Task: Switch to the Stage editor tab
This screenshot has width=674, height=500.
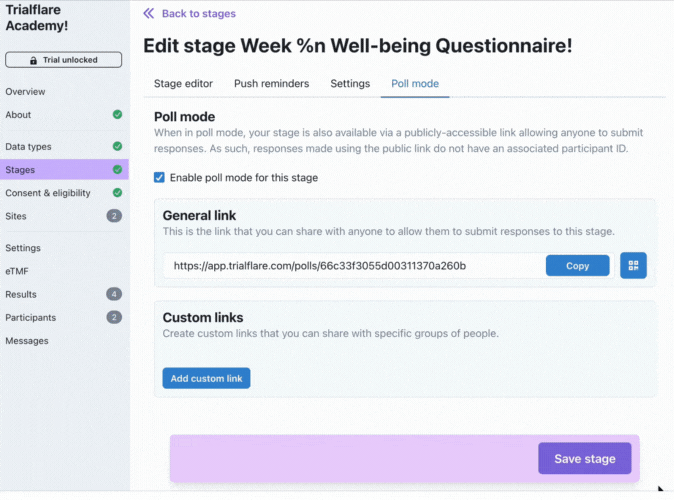Action: [183, 84]
